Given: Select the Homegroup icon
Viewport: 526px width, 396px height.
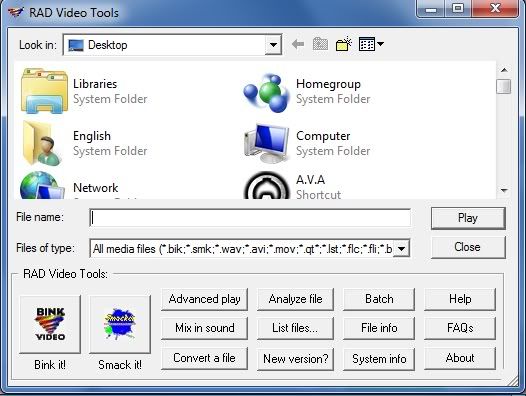Looking at the screenshot, I should 266,93.
